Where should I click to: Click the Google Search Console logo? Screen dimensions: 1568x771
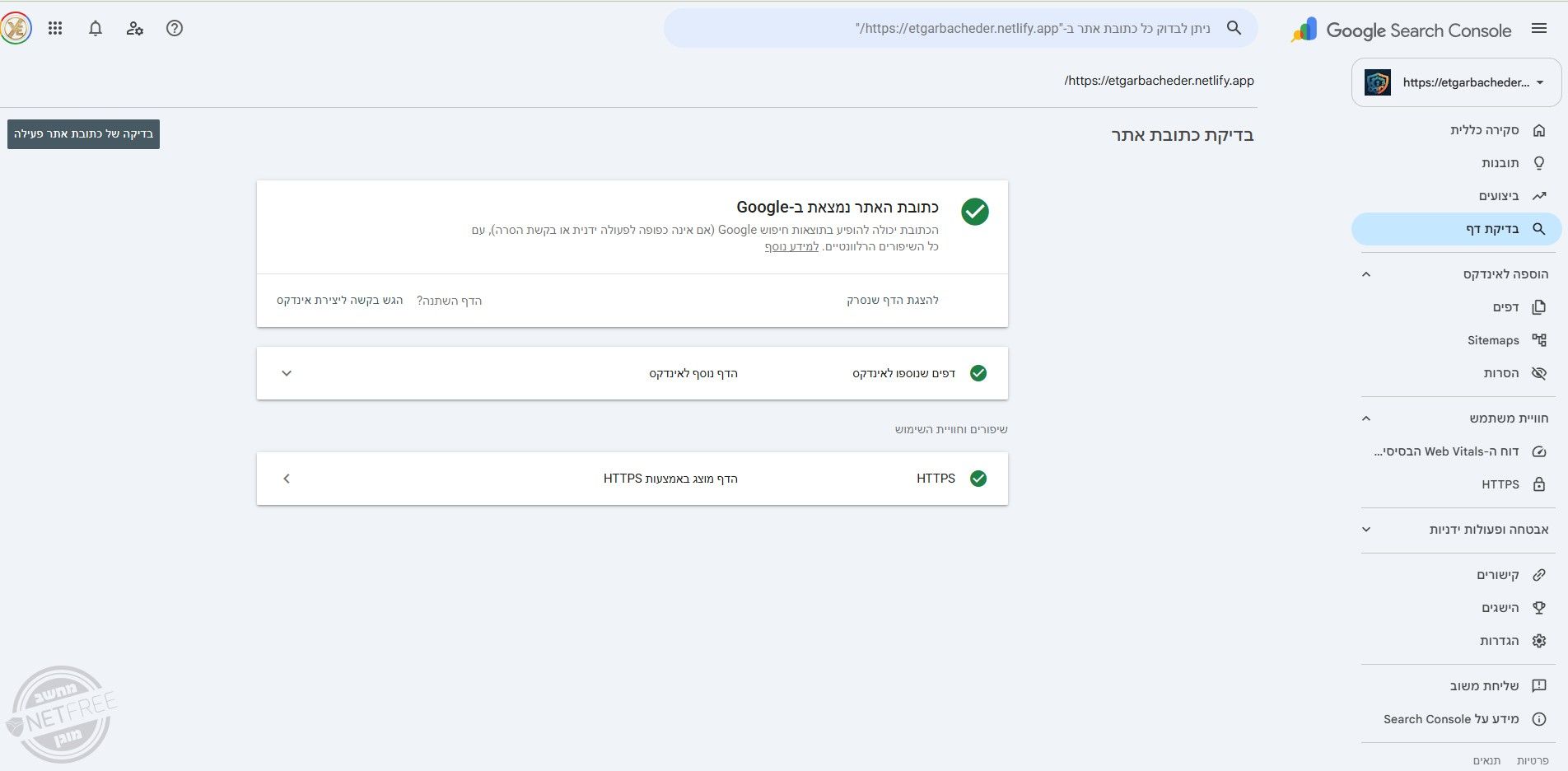[1402, 30]
